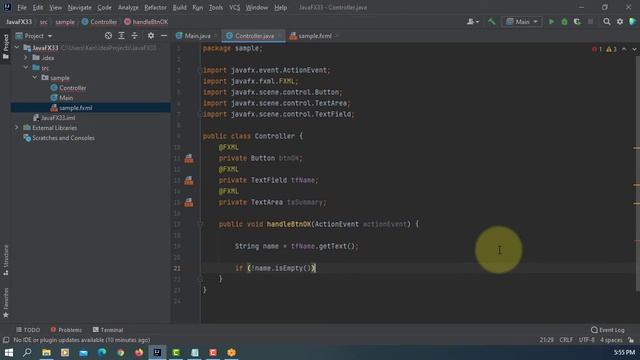Go to next highlighted error arrow
Screen dimensions: 640x360
[634, 49]
